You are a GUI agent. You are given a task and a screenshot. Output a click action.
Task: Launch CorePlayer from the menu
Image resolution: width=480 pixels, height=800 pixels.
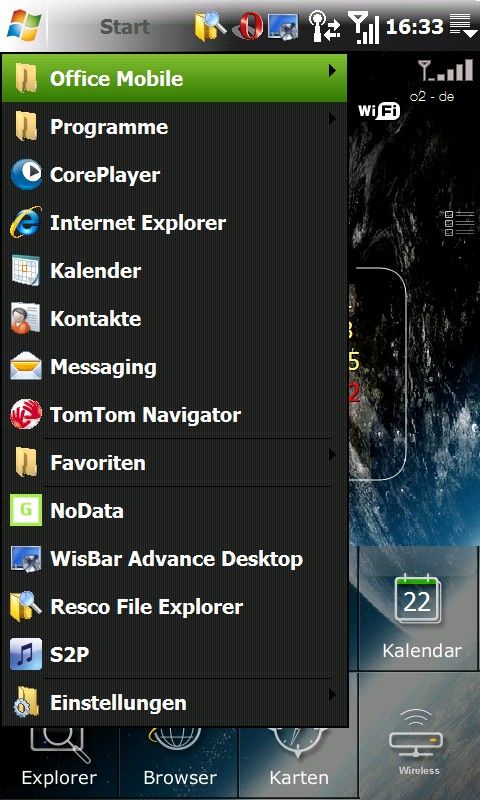174,175
